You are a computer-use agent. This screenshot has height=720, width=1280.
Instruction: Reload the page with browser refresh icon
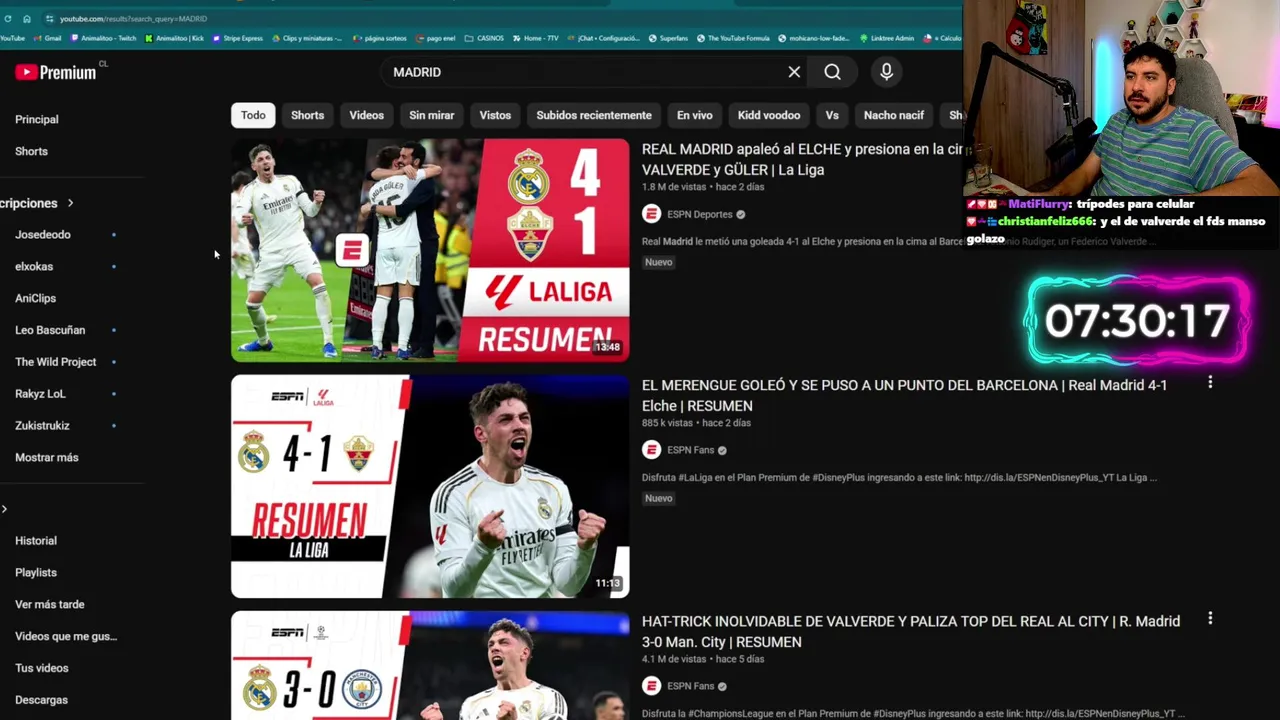pos(7,18)
